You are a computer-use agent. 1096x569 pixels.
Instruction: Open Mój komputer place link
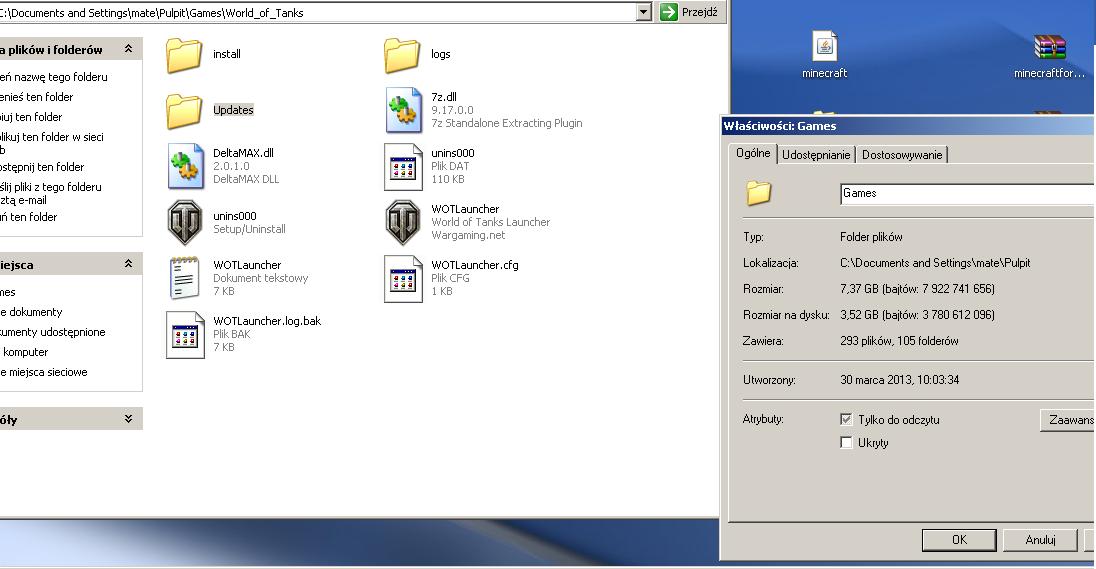(24, 352)
